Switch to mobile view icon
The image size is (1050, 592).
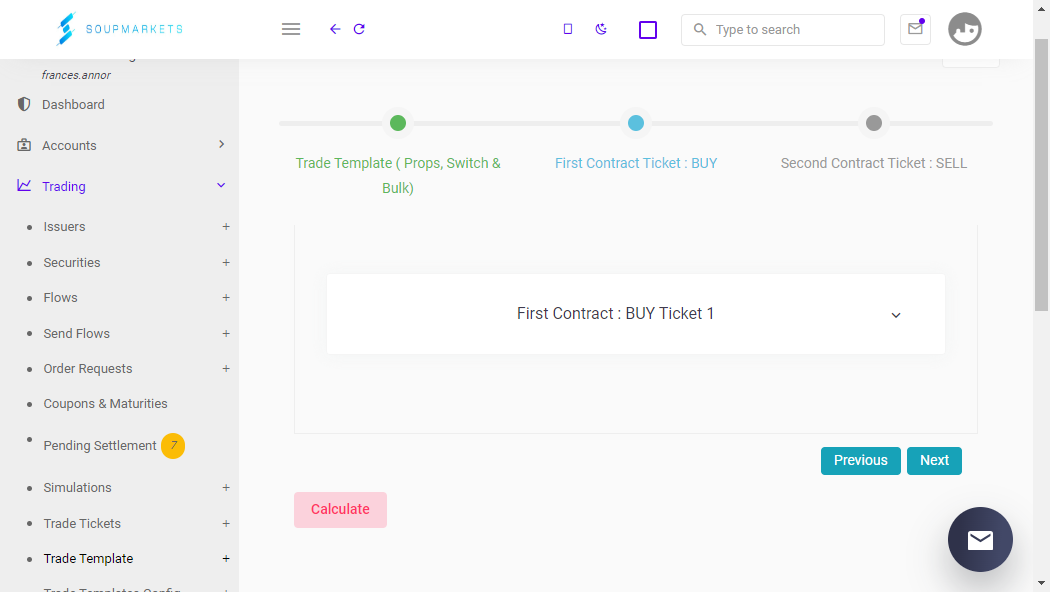coord(568,29)
